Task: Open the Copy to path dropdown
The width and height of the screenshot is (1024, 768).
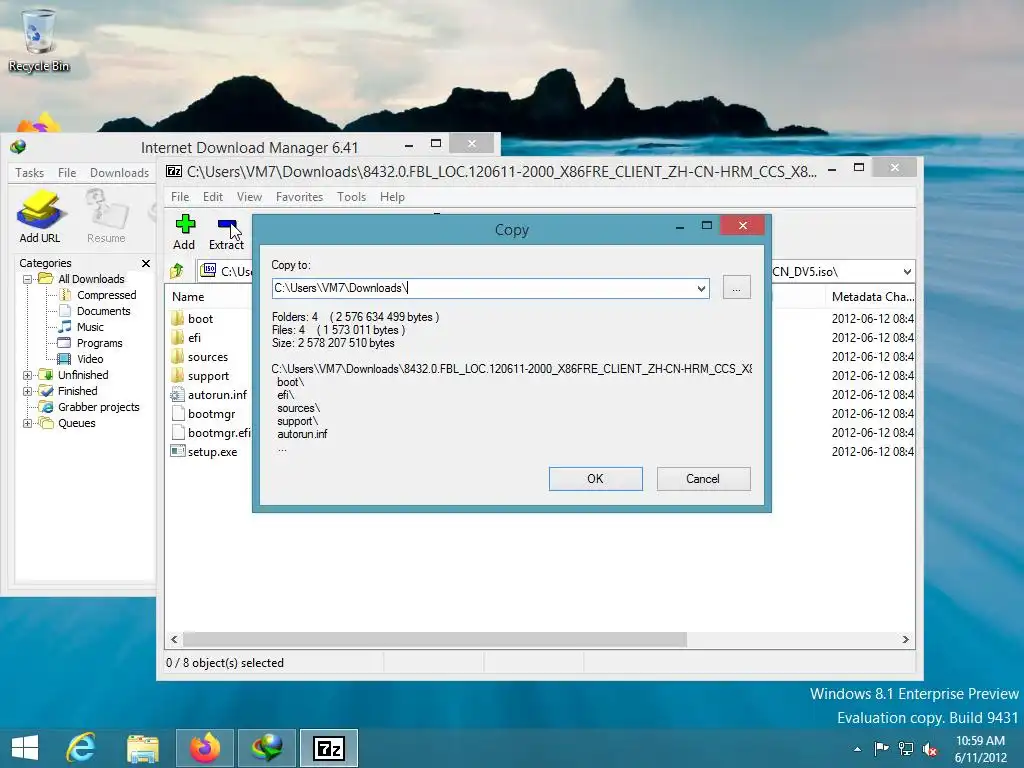Action: click(701, 288)
